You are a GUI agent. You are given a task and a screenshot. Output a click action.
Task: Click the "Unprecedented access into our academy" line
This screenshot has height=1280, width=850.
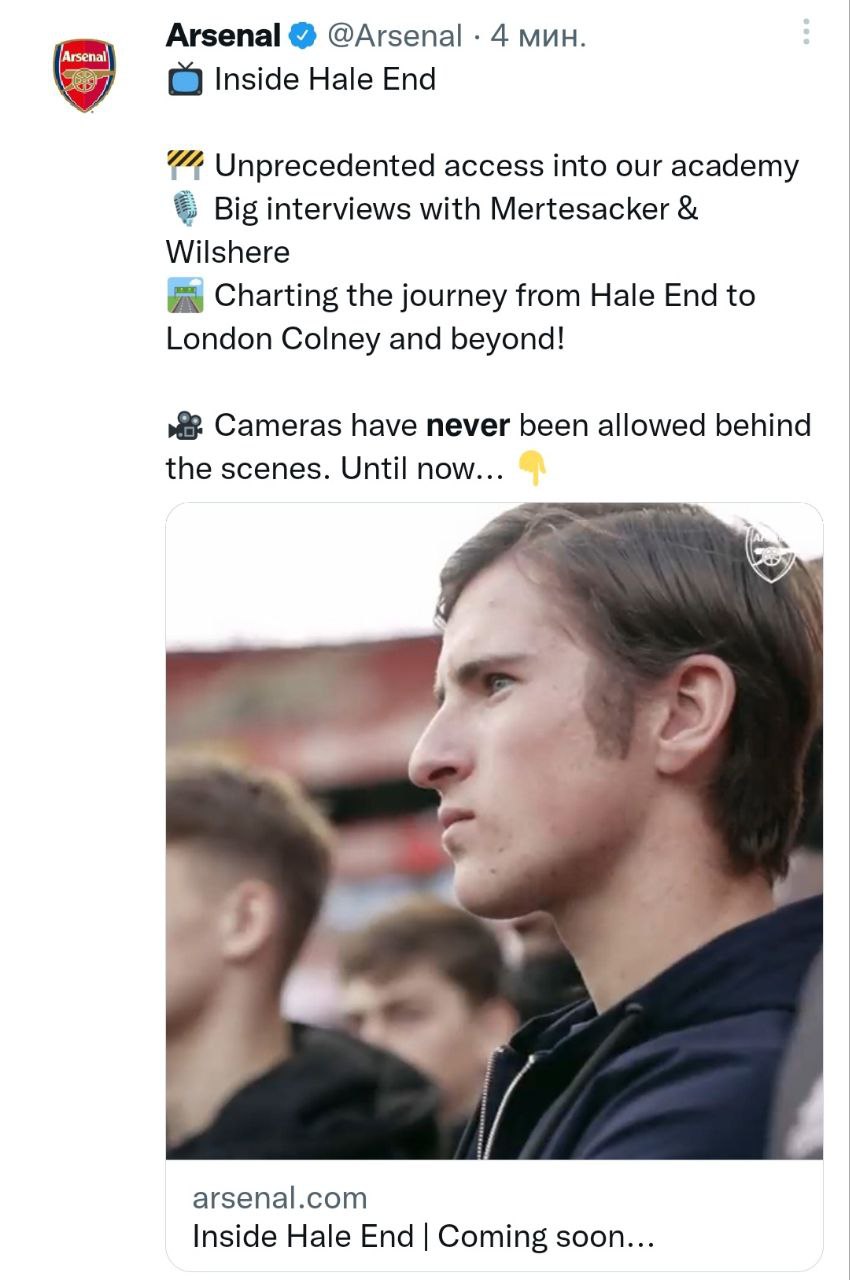[506, 165]
